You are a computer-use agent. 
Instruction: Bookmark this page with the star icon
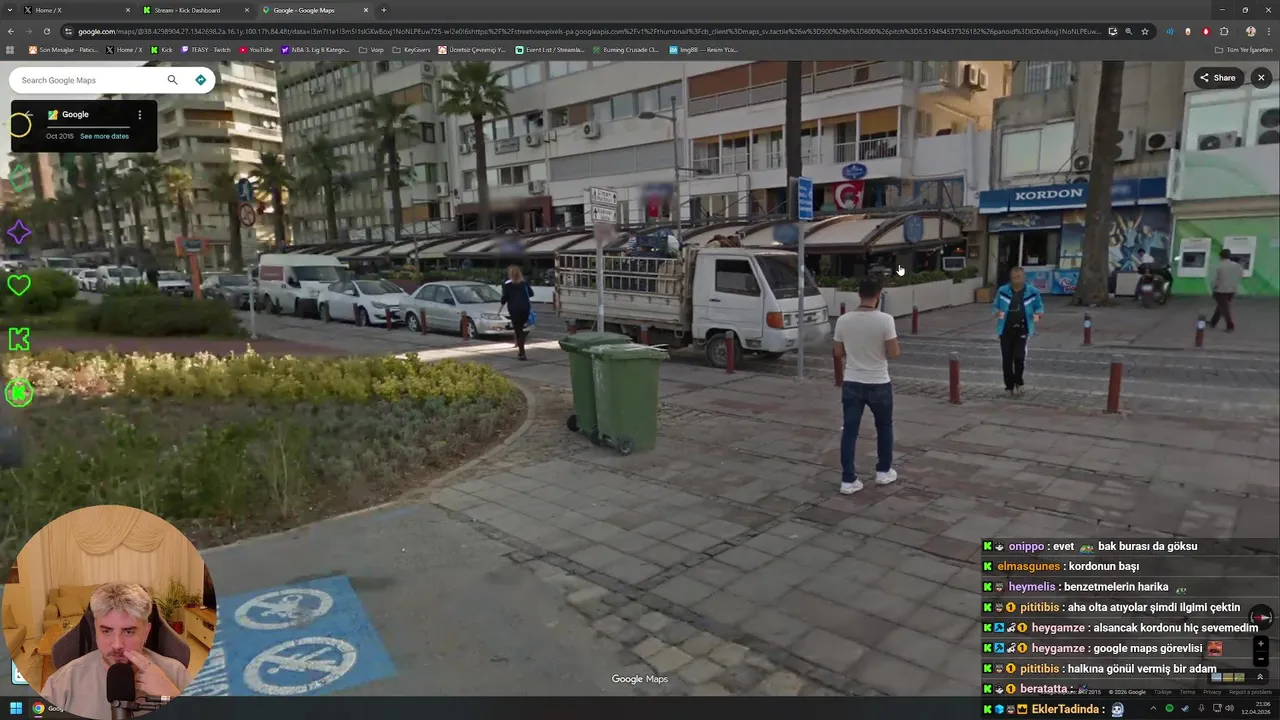pos(1145,31)
